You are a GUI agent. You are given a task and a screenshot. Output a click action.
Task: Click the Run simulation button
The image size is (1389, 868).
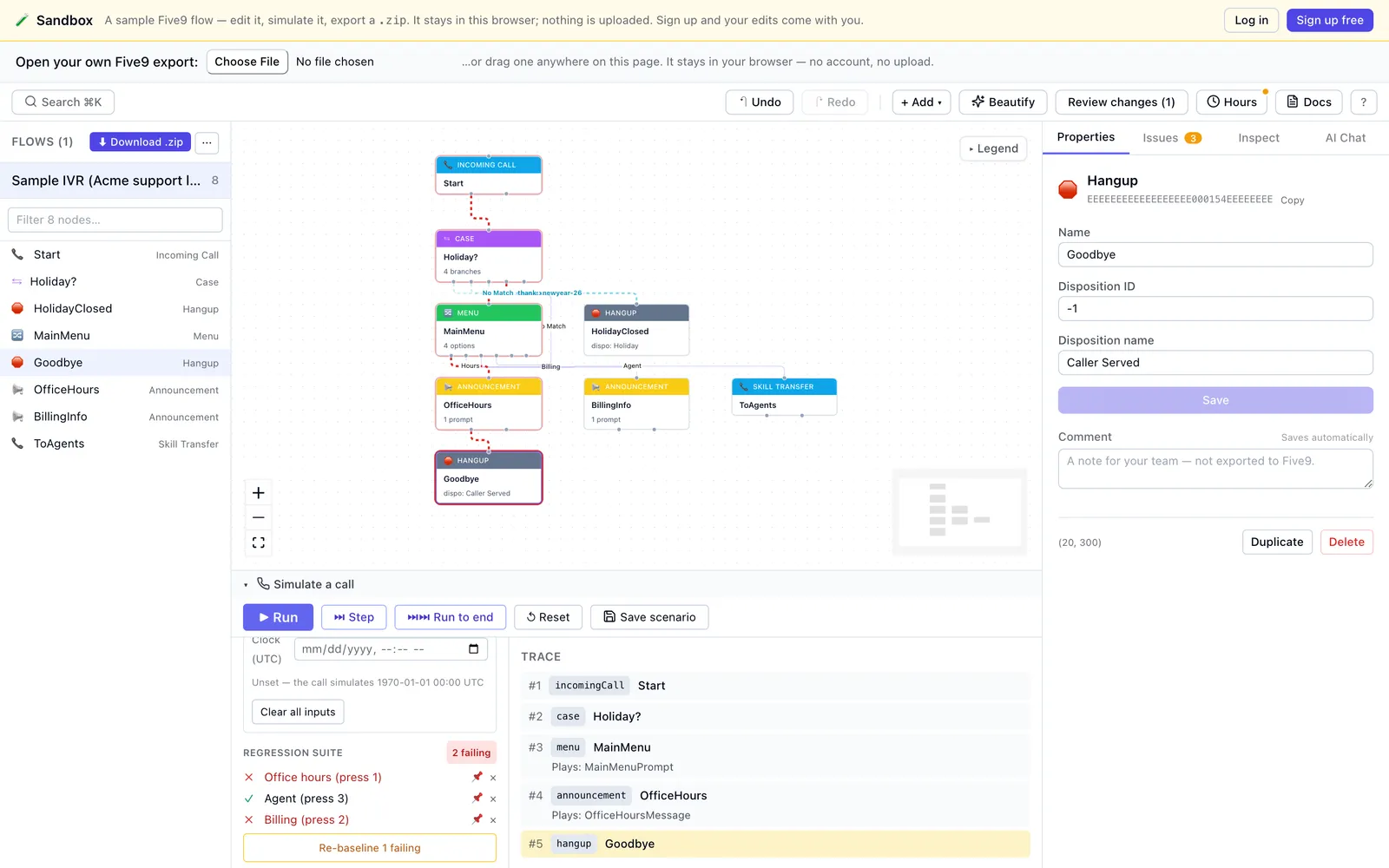pyautogui.click(x=278, y=617)
